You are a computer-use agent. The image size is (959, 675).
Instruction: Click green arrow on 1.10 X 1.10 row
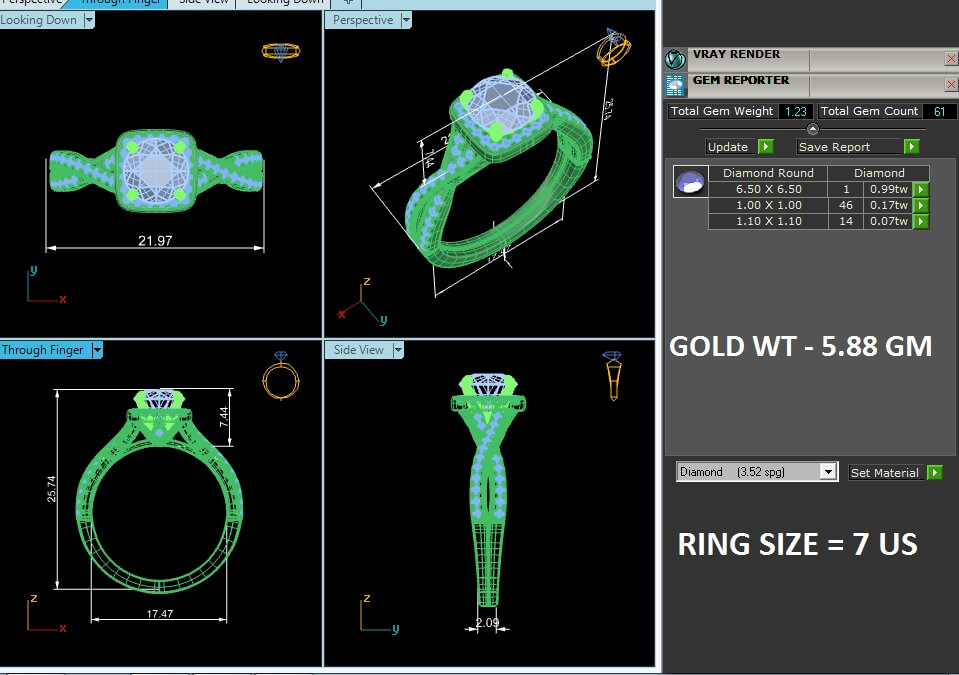(921, 221)
